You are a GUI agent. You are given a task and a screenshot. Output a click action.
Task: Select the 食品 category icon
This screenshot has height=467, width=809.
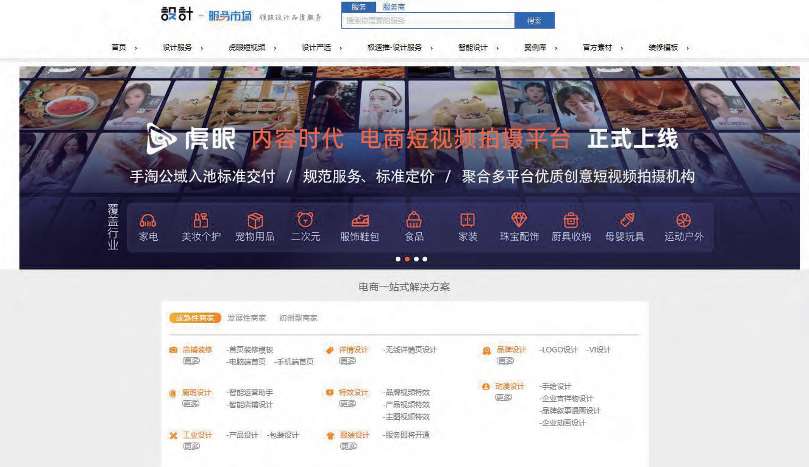coord(413,220)
